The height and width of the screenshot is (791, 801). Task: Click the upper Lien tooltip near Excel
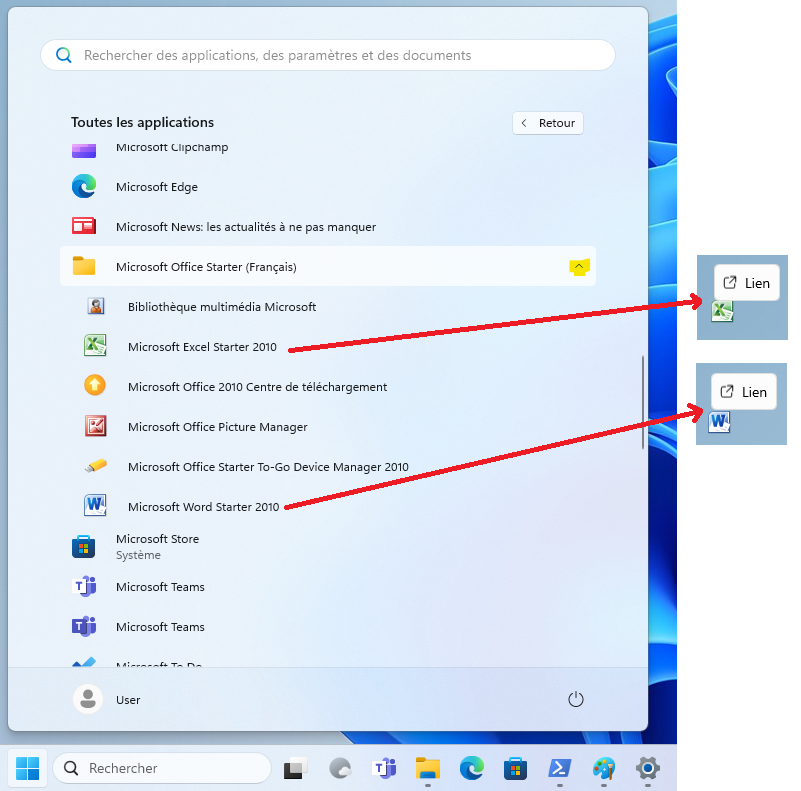point(746,283)
